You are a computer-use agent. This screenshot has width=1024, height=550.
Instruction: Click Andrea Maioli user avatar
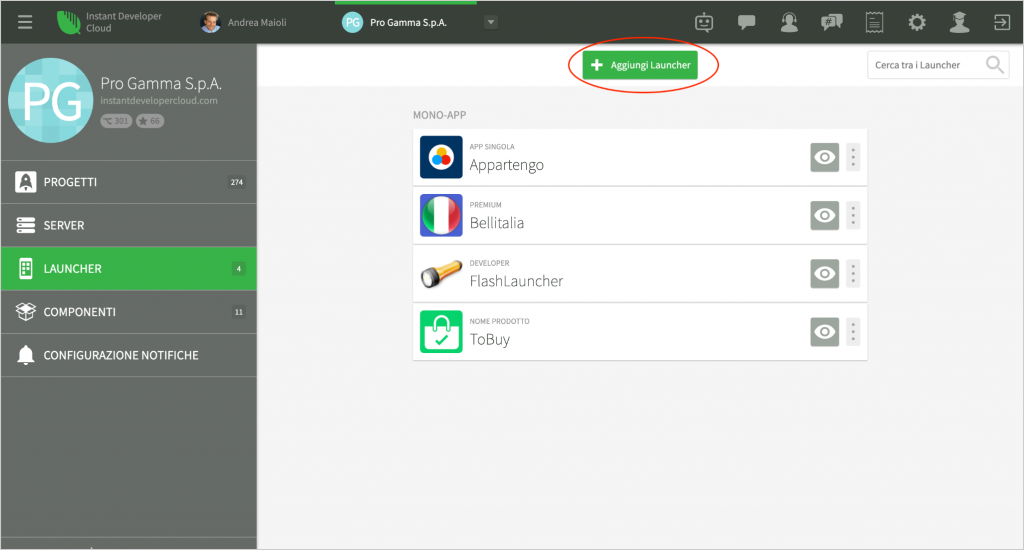point(210,22)
